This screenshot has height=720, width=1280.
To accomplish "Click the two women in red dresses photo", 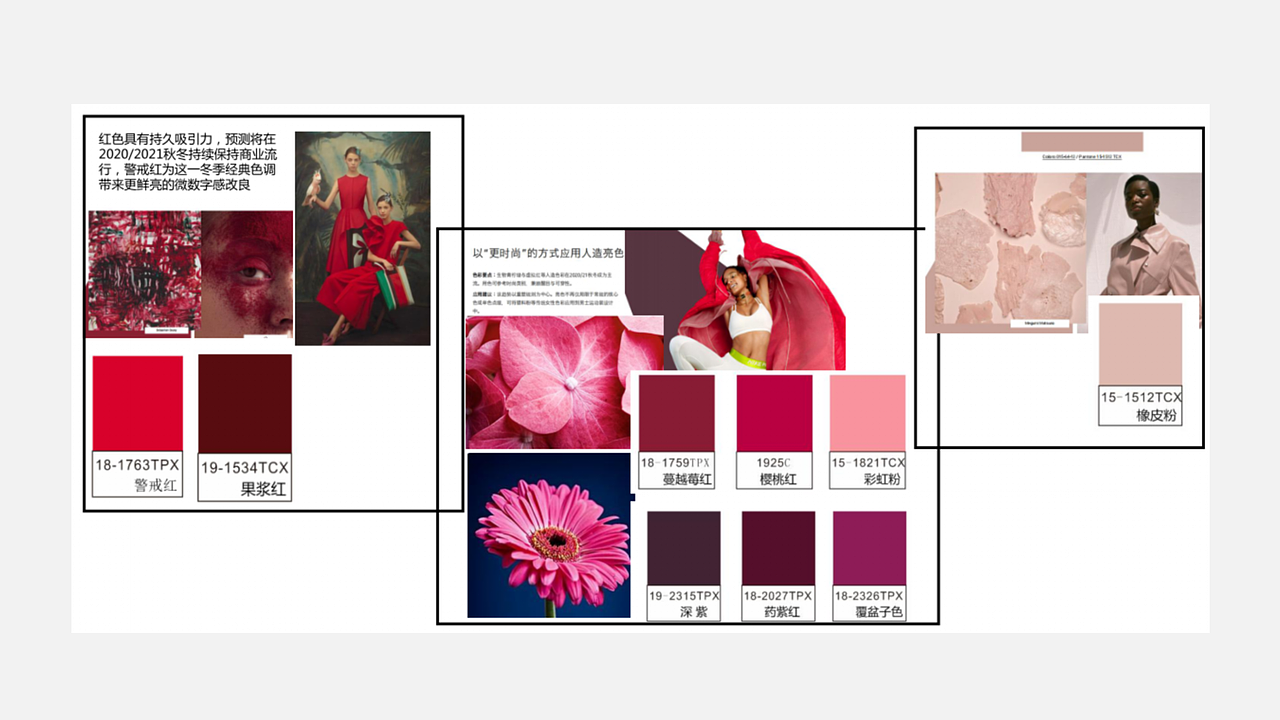I will 363,238.
